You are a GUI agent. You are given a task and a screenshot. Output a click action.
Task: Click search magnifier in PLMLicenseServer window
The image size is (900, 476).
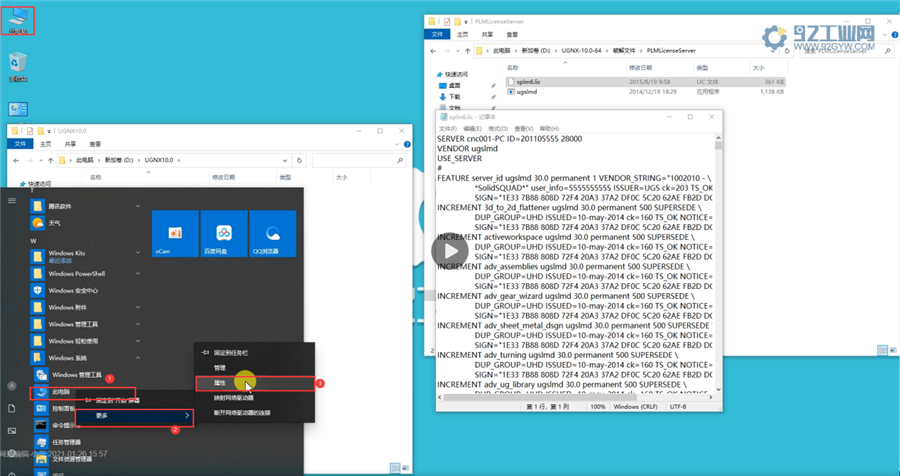click(x=887, y=51)
